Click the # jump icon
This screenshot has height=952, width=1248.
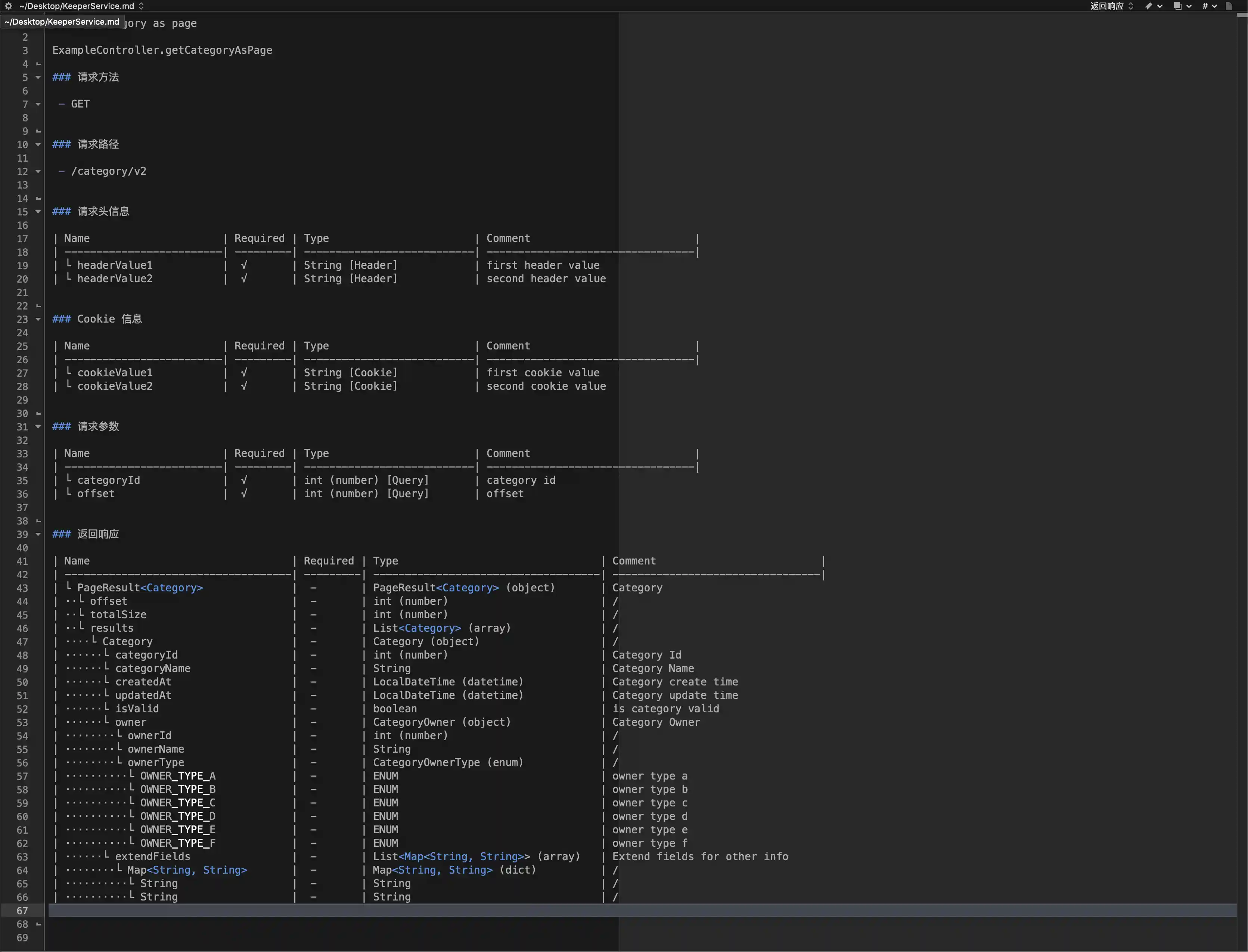(x=1205, y=6)
